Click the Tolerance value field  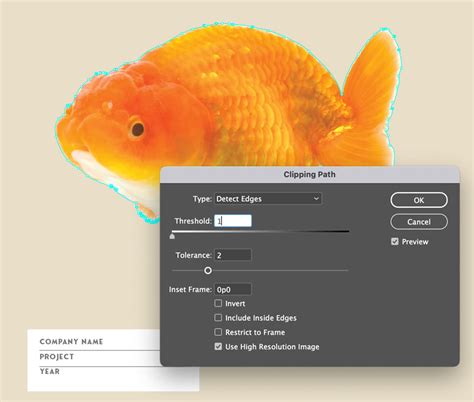pos(233,255)
